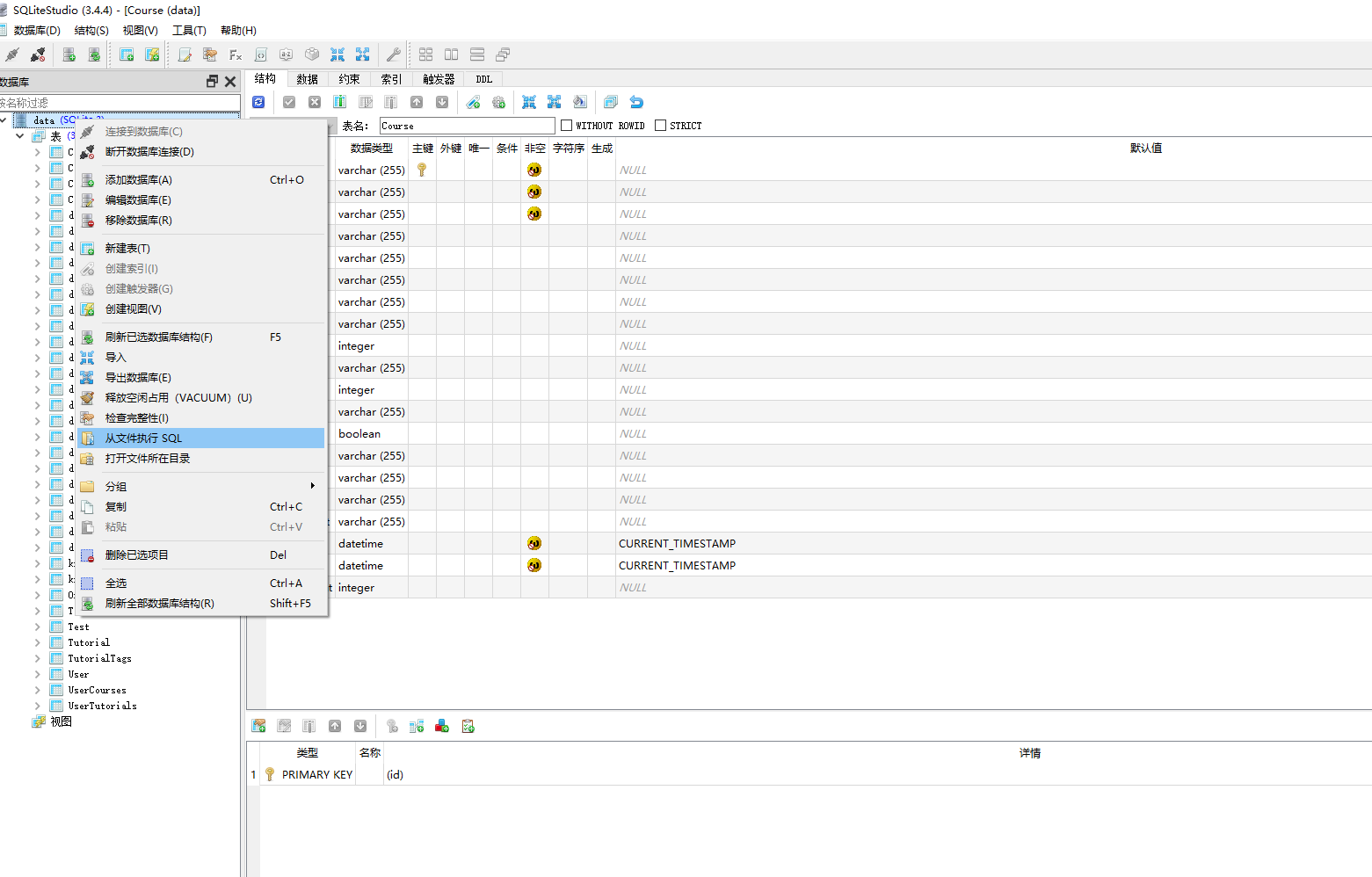Toggle the STRICT checkbox
Viewport: 1372px width, 877px height.
(660, 126)
